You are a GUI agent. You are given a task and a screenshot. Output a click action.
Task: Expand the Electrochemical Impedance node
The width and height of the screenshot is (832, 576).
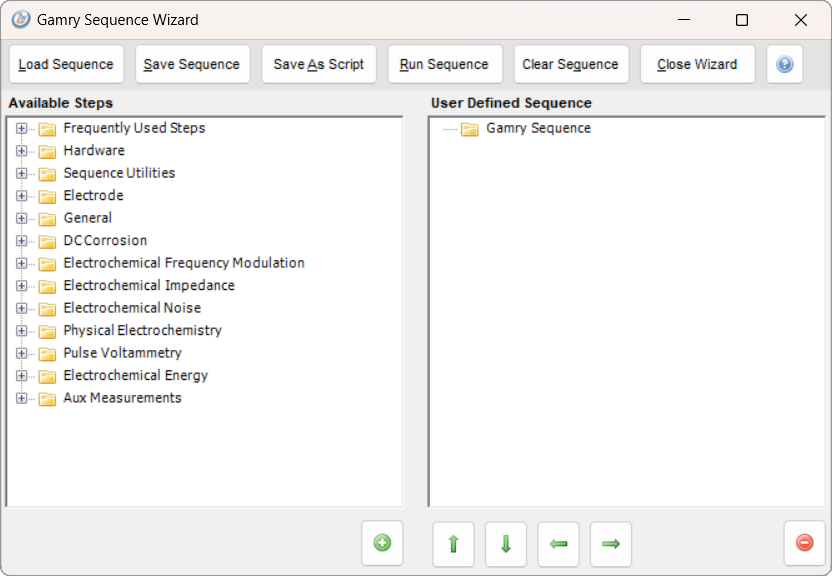(x=21, y=286)
